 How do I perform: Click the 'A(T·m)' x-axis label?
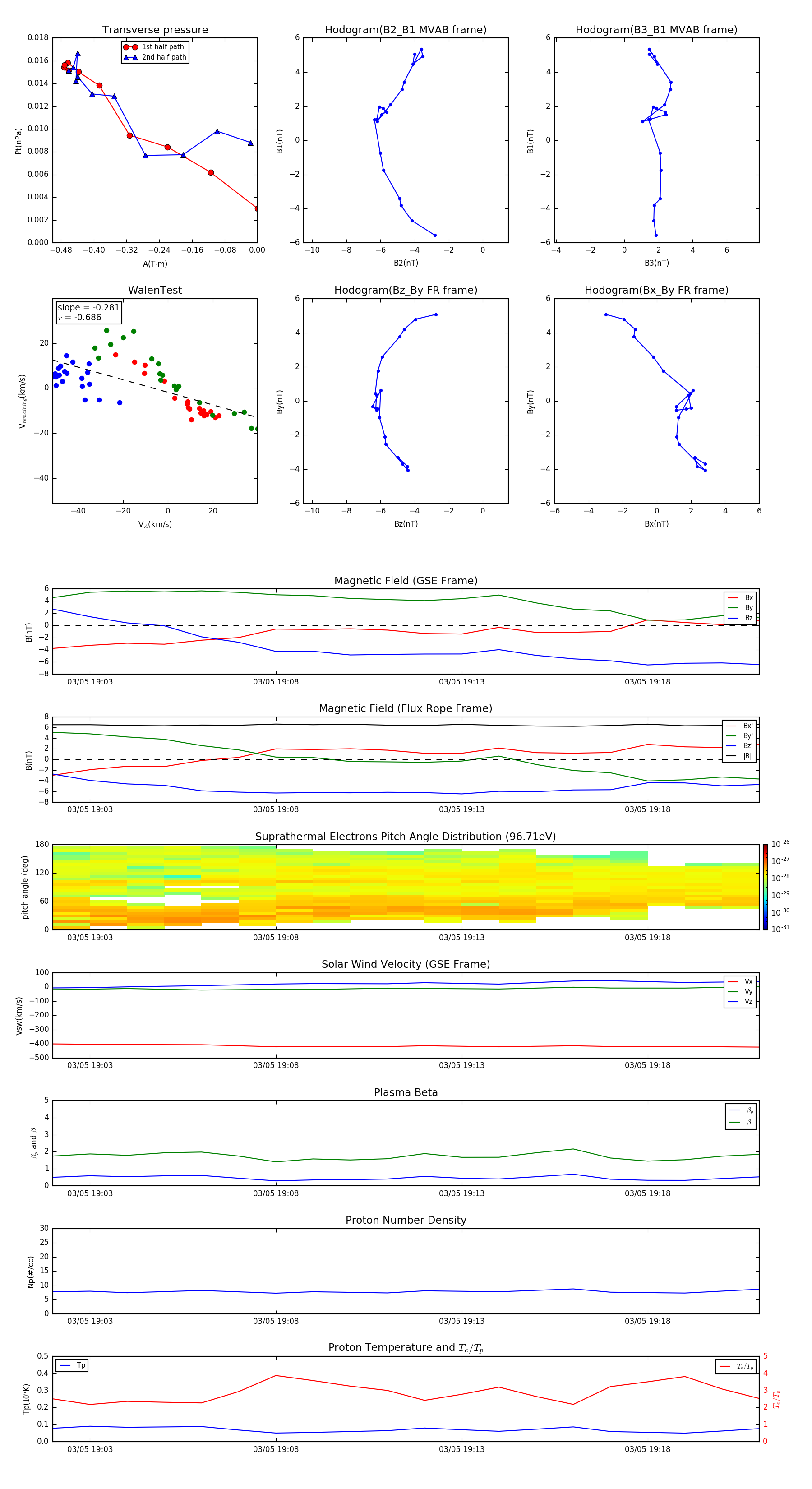pos(155,264)
